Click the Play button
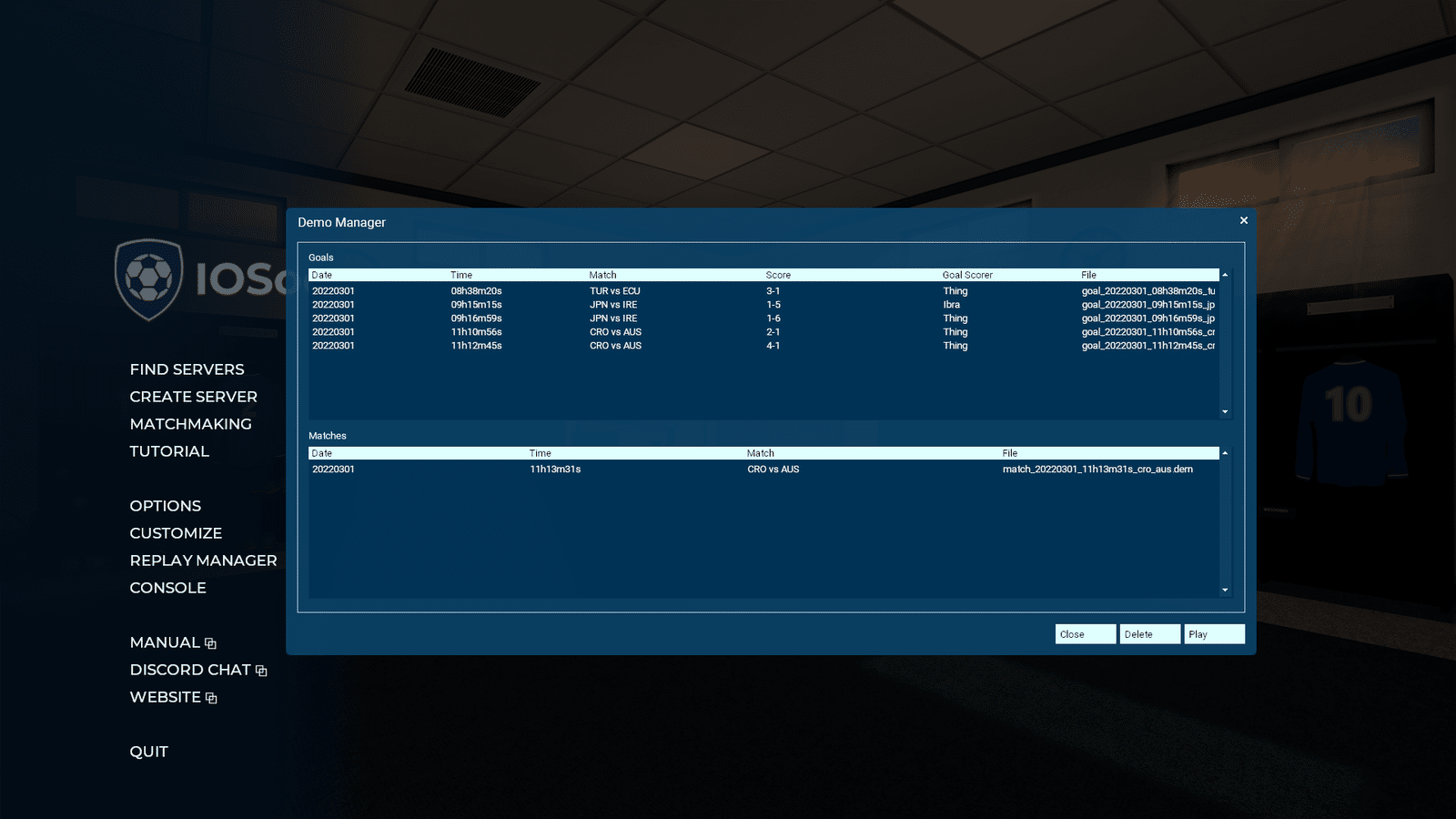 tap(1214, 634)
